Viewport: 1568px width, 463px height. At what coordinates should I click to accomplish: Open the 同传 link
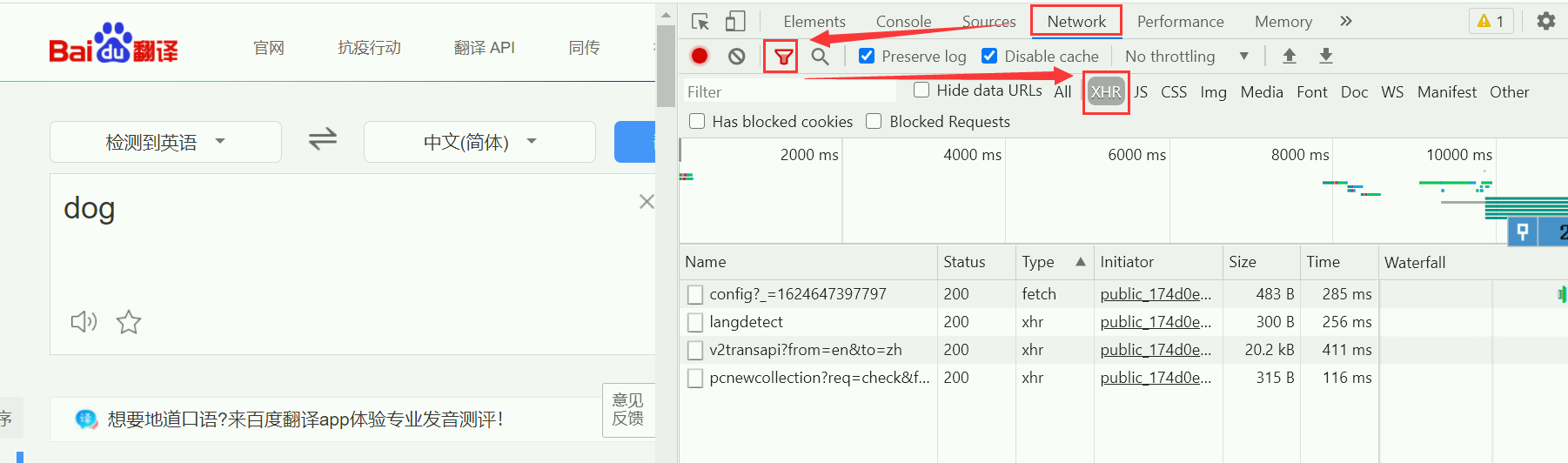584,48
